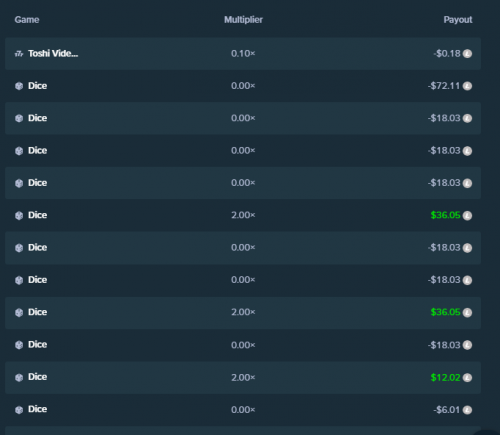Click the Payout column header
The width and height of the screenshot is (500, 435).
[458, 20]
